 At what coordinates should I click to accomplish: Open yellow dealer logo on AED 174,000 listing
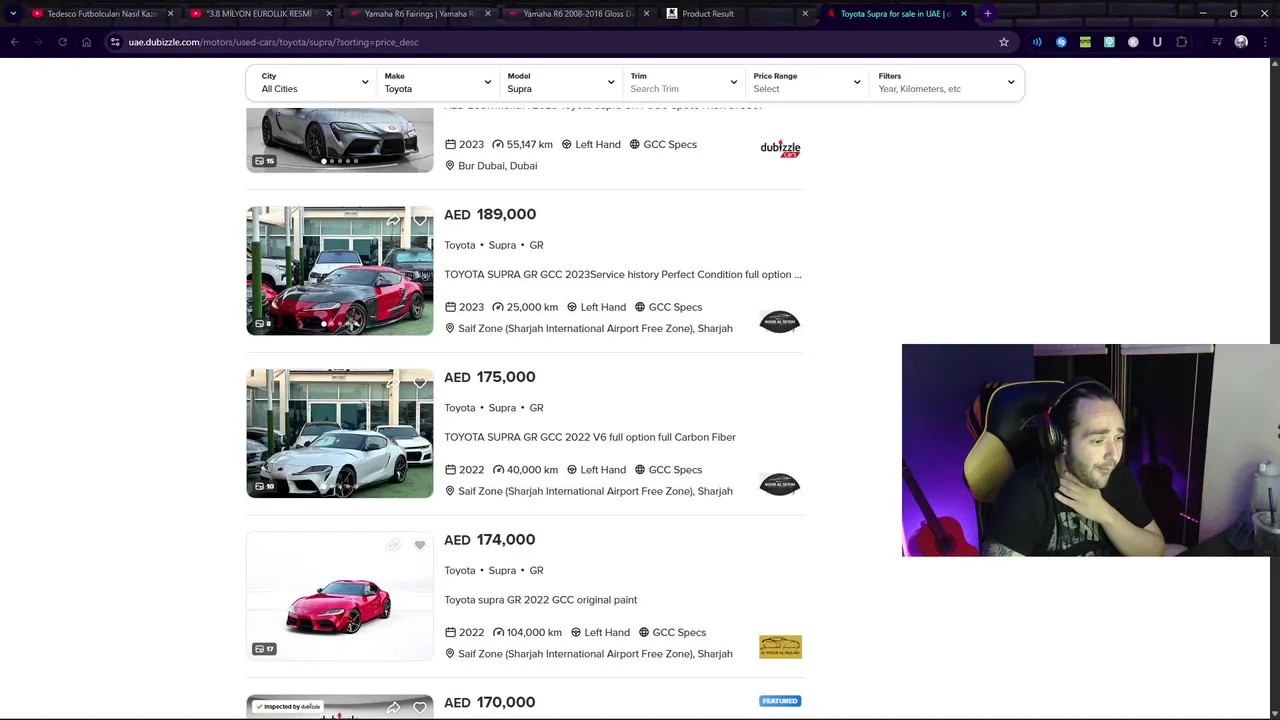(780, 647)
